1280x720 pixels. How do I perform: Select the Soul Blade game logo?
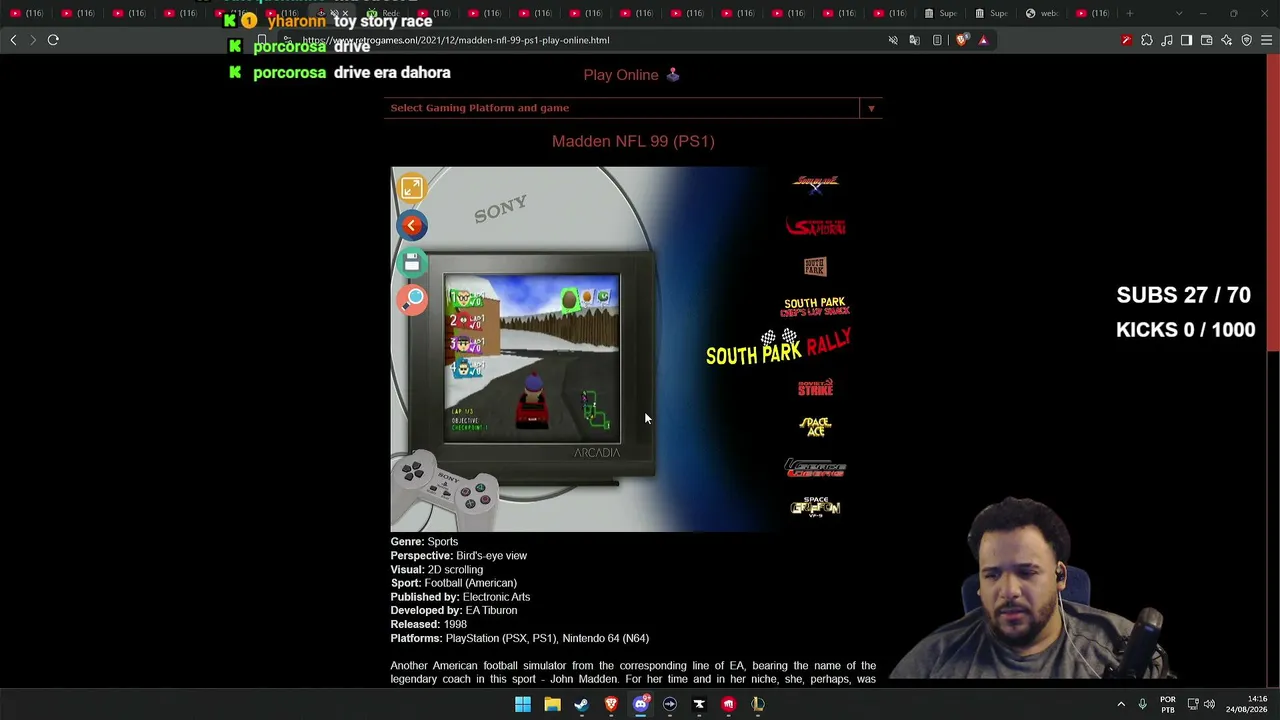pos(815,182)
